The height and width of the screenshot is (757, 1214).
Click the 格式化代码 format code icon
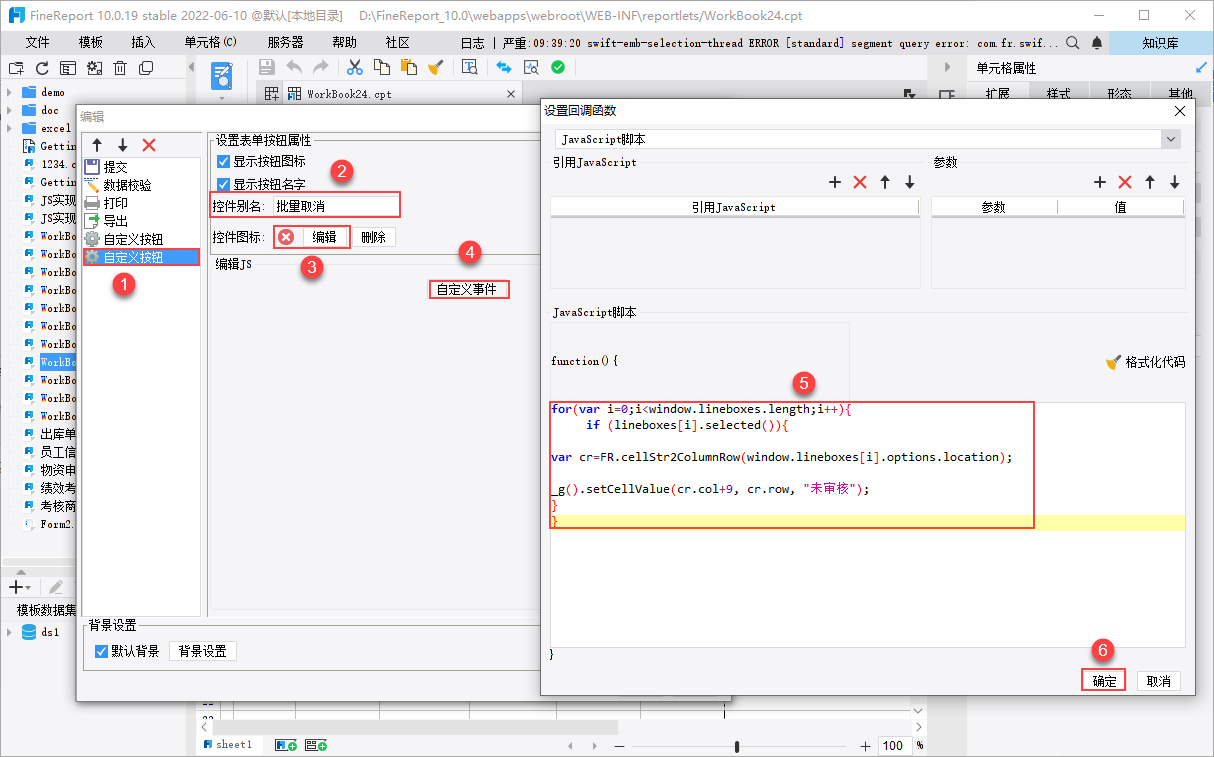pos(1113,362)
